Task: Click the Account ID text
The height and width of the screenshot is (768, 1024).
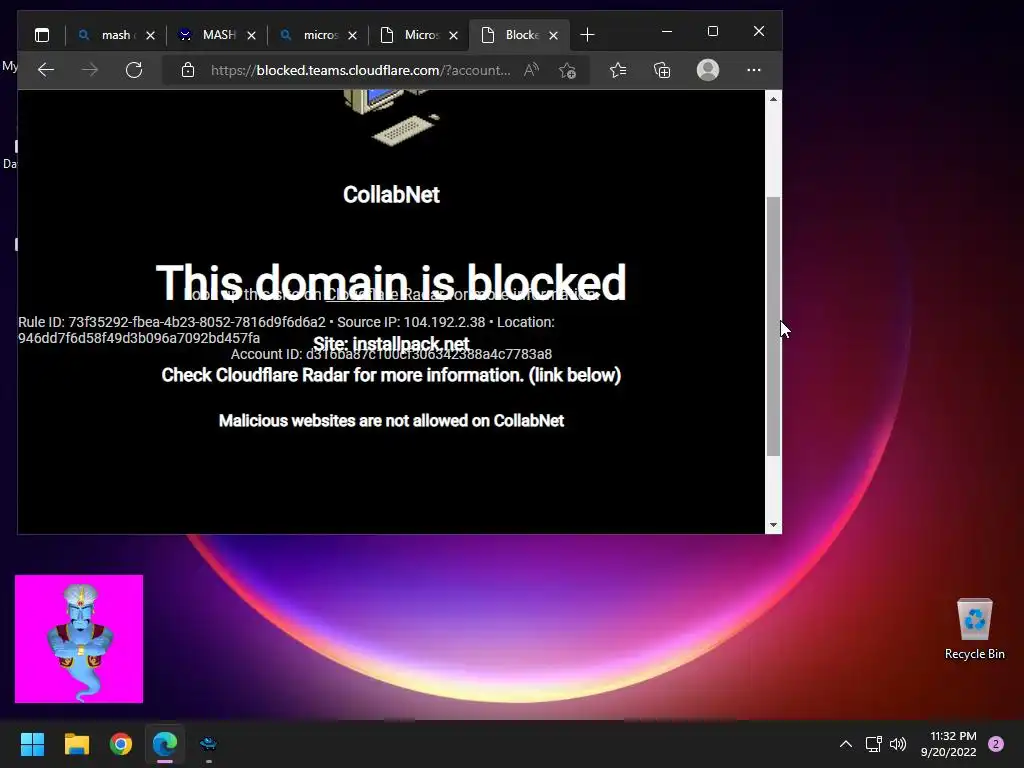Action: pyautogui.click(x=391, y=354)
